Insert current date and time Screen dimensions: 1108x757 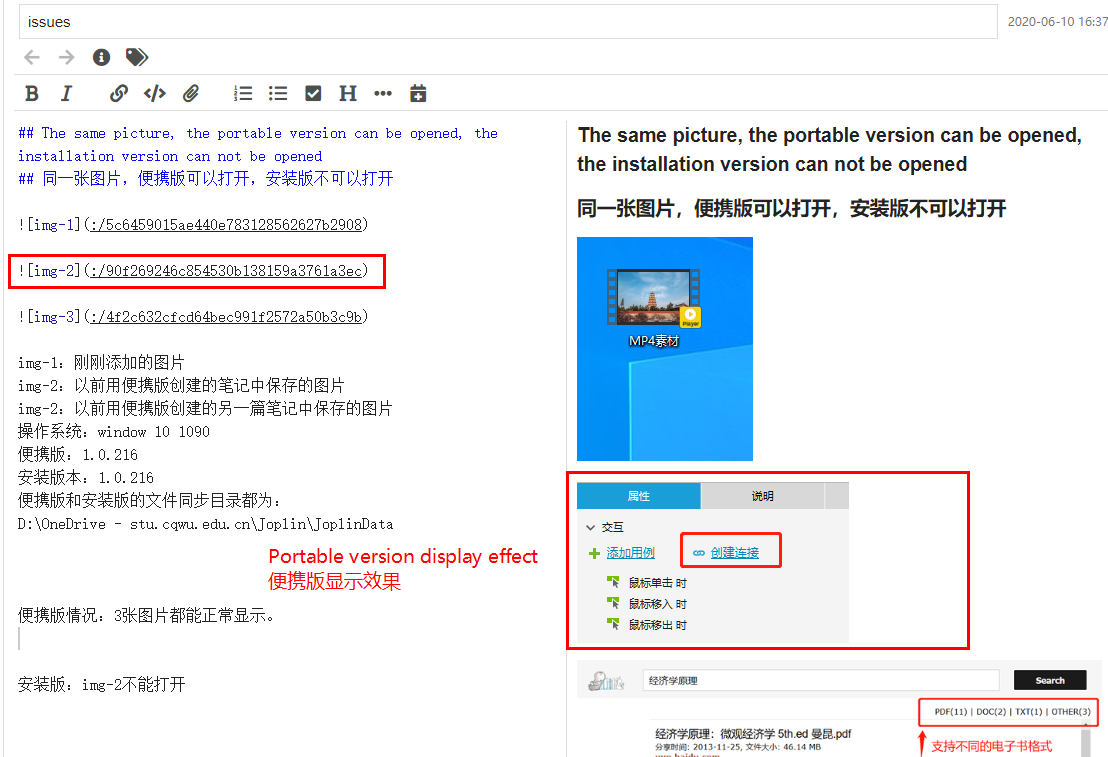(x=418, y=92)
